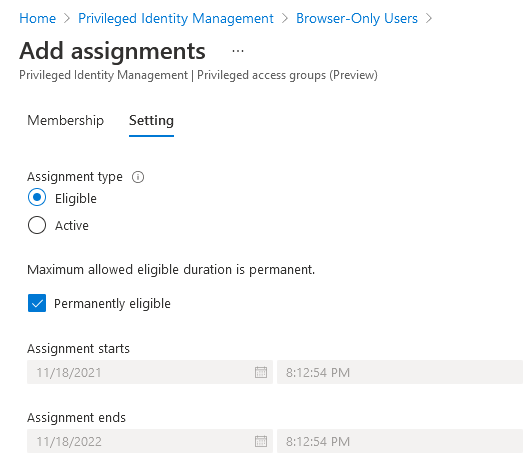Screen dimensions: 531x463
Task: Click chevron after Privileged Identity Management
Action: coord(285,18)
